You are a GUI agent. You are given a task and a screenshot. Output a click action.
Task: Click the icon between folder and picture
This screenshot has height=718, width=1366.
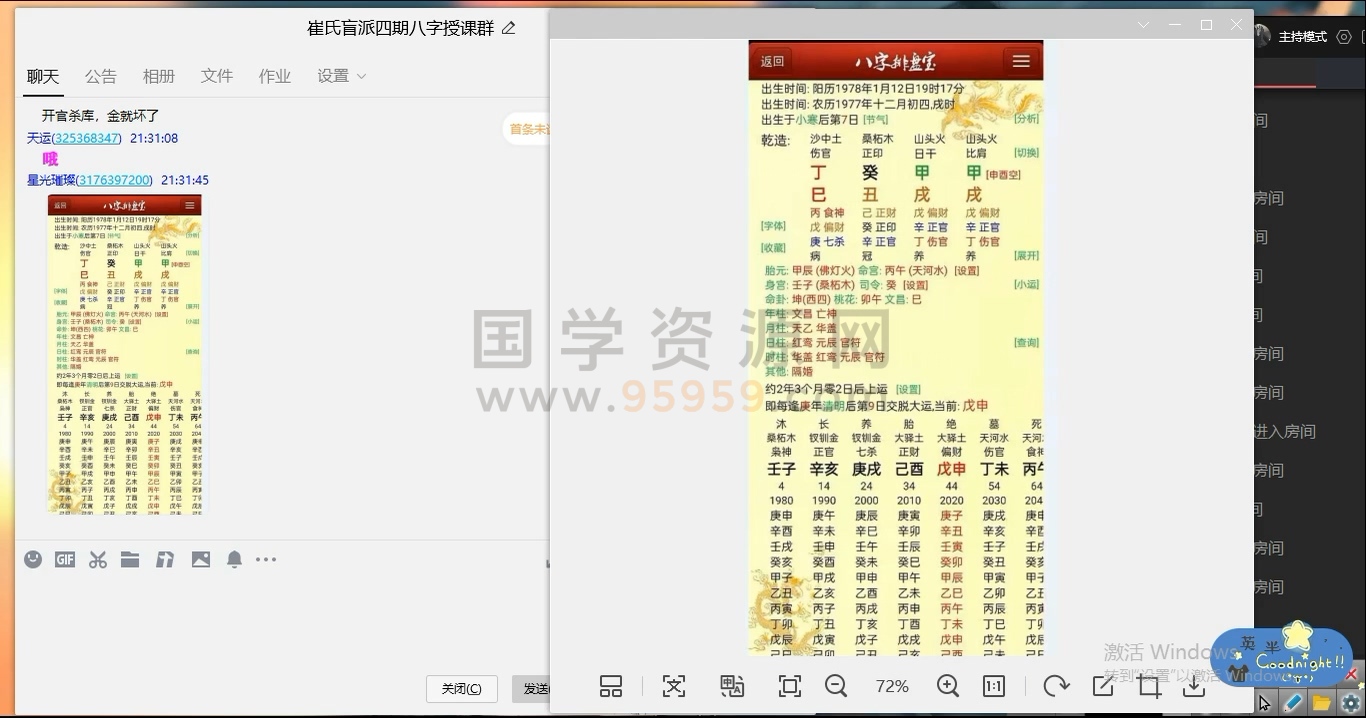pyautogui.click(x=165, y=560)
